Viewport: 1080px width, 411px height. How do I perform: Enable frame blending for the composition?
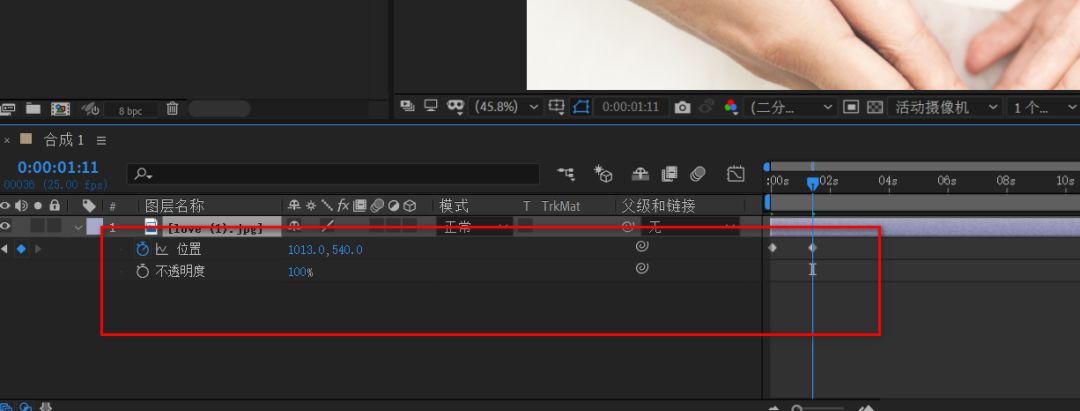[x=669, y=174]
